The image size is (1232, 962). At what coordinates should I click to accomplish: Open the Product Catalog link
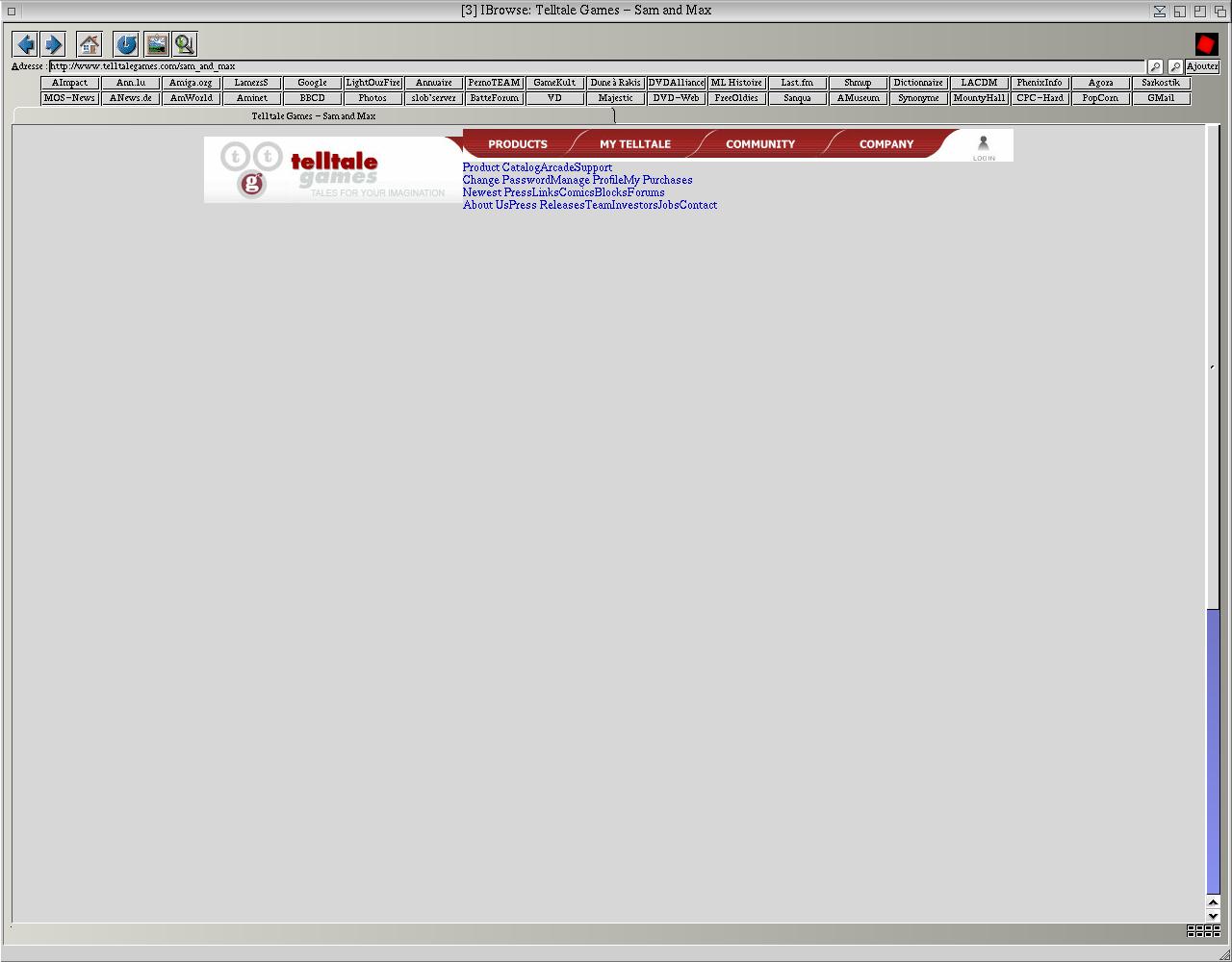[501, 167]
